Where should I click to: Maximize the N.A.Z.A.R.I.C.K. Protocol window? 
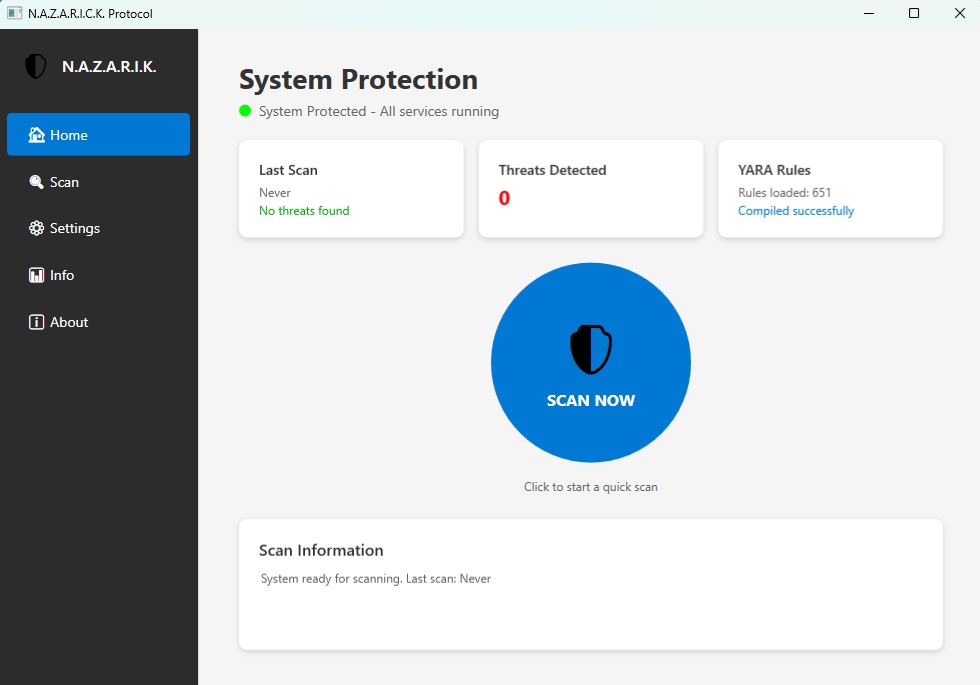913,13
